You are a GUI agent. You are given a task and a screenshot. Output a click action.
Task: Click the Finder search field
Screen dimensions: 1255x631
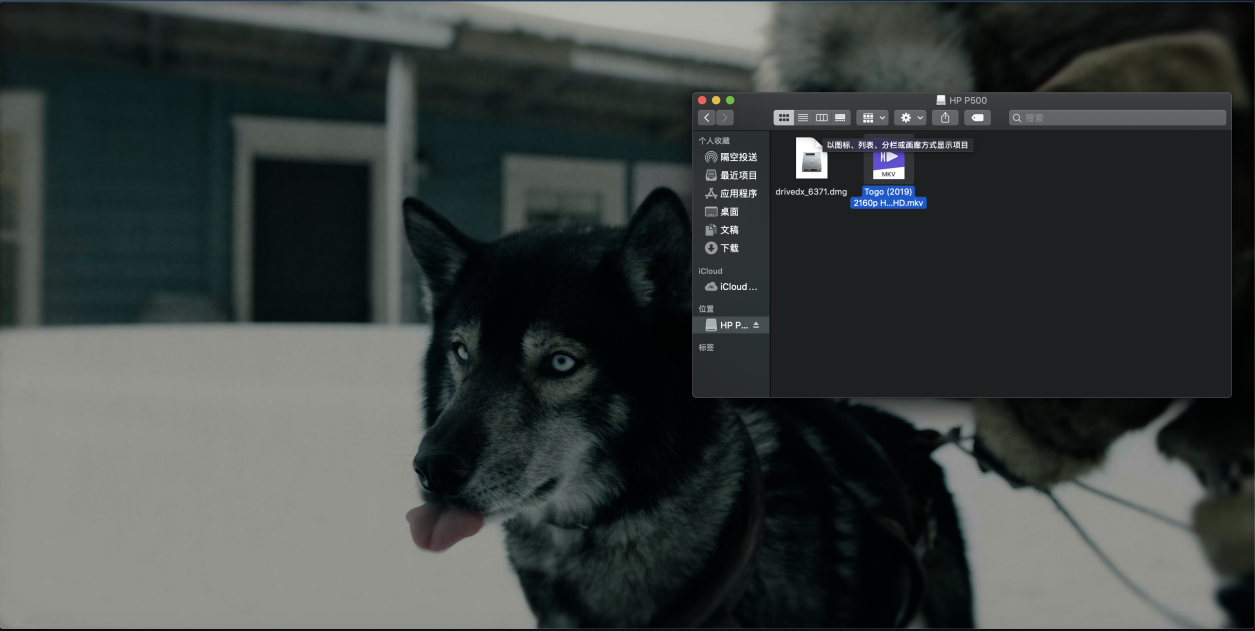tap(1117, 118)
